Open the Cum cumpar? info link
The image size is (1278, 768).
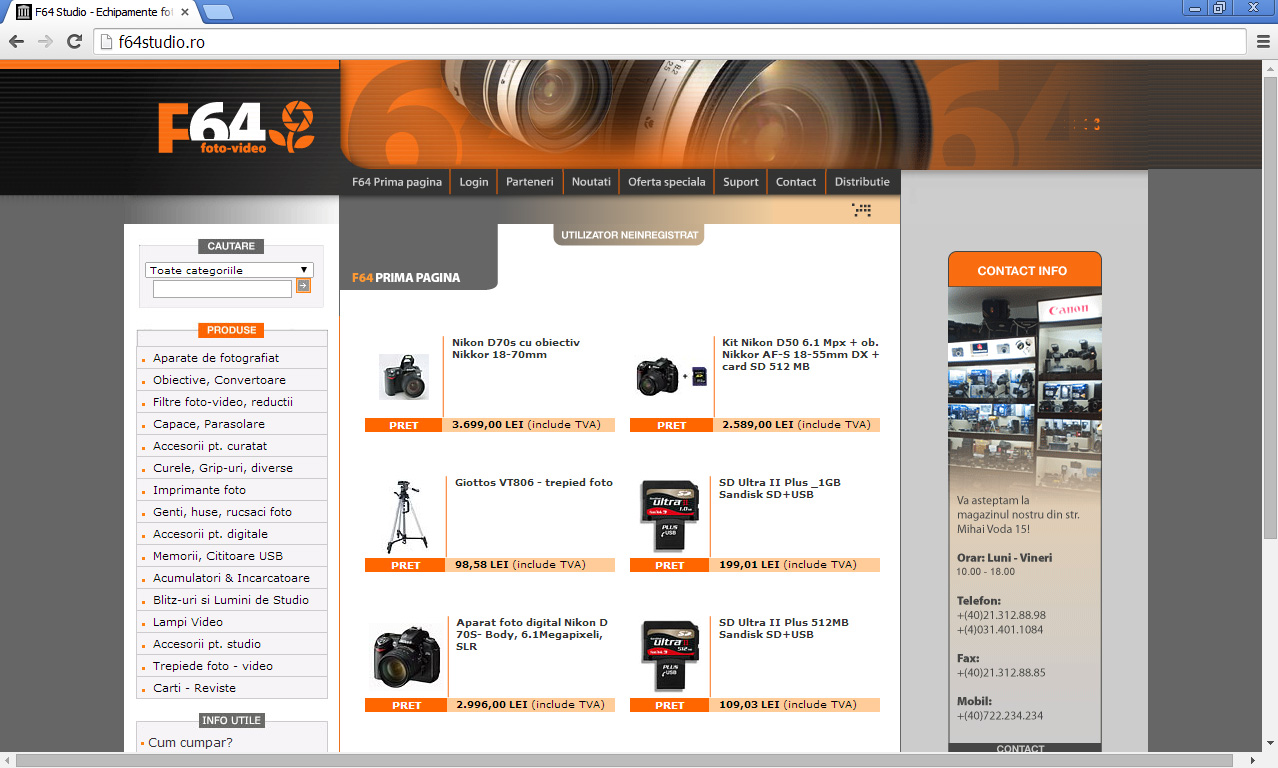tap(190, 743)
